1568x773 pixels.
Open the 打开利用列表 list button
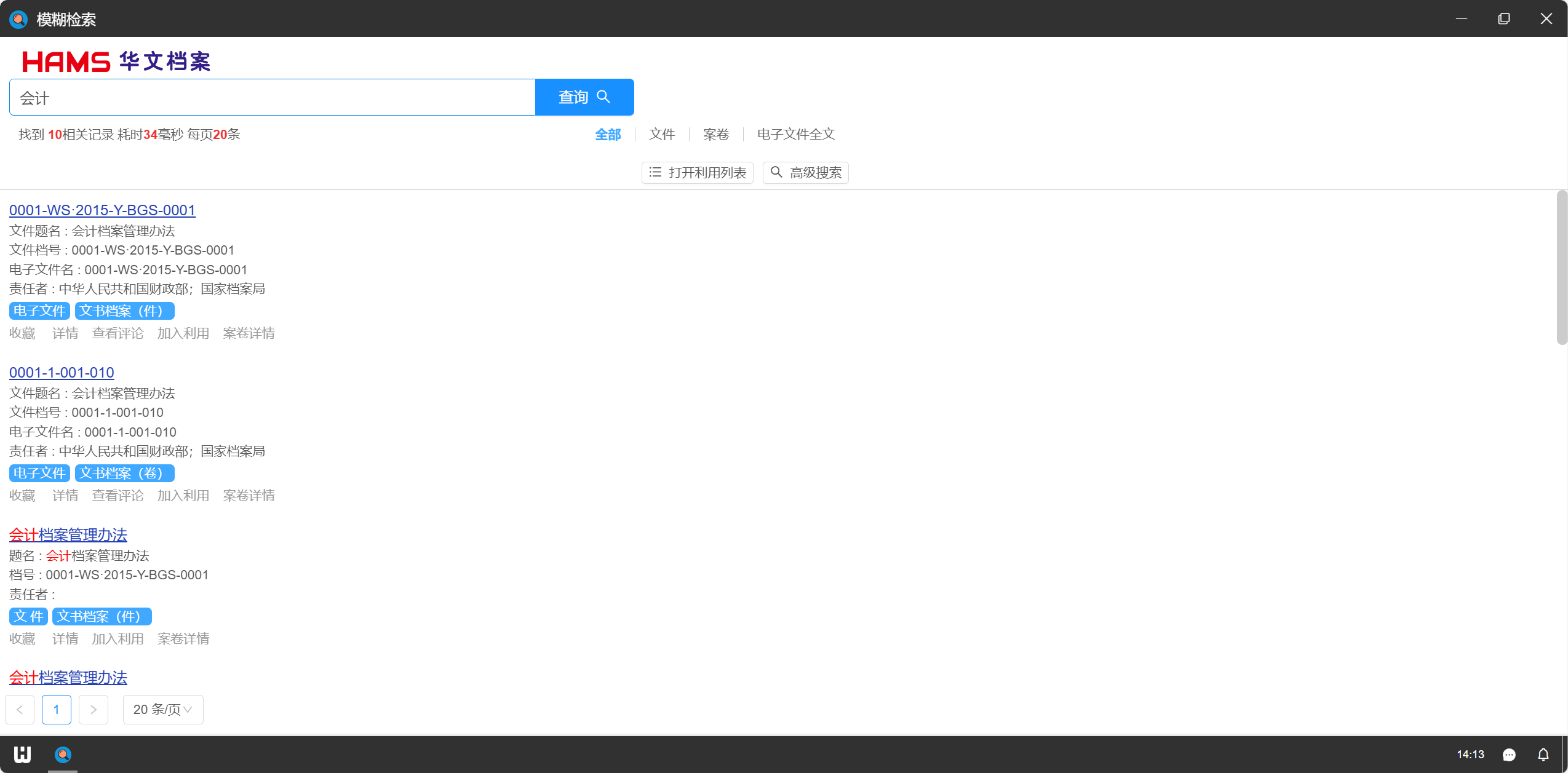point(698,173)
